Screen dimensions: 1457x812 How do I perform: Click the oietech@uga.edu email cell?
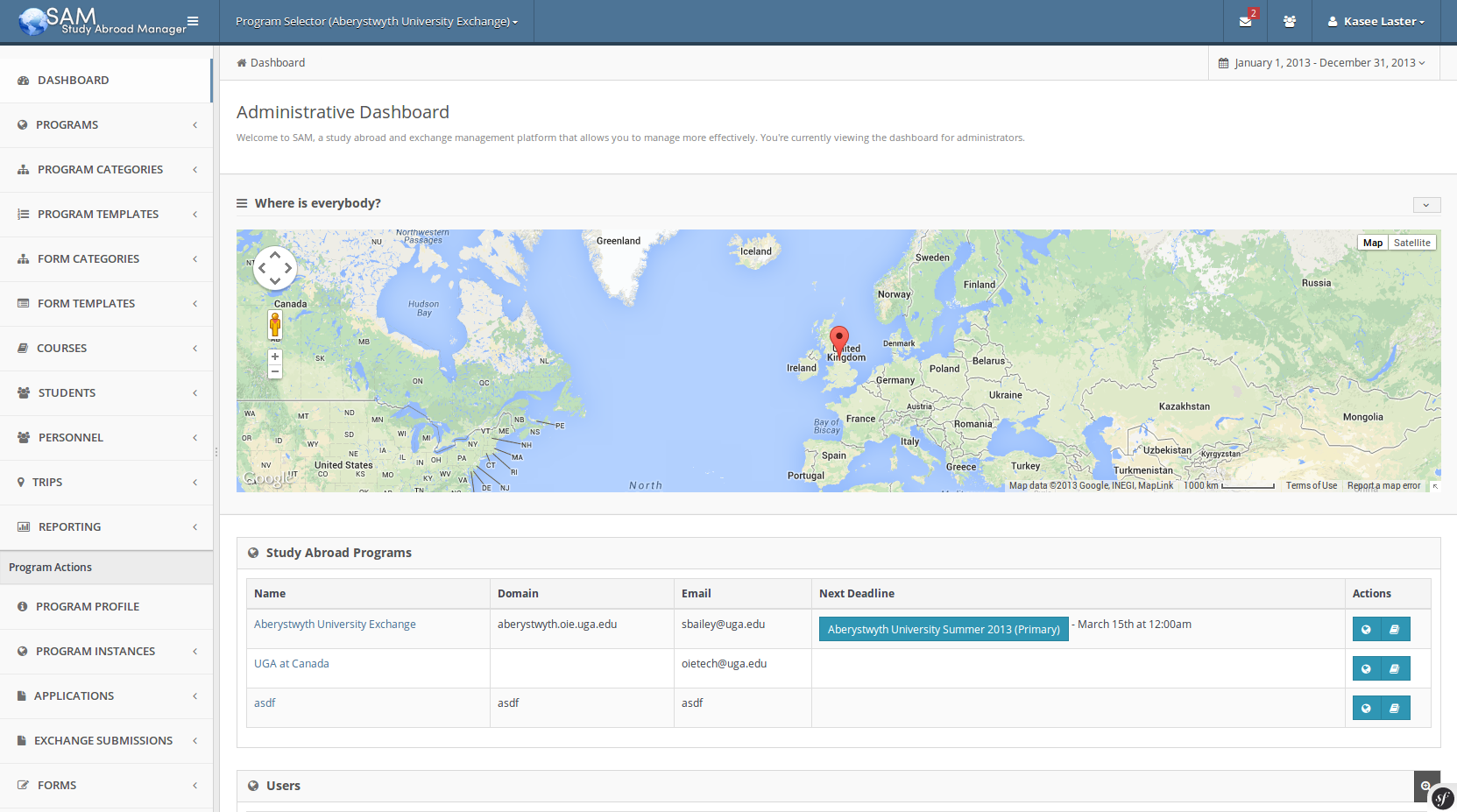pyautogui.click(x=743, y=668)
